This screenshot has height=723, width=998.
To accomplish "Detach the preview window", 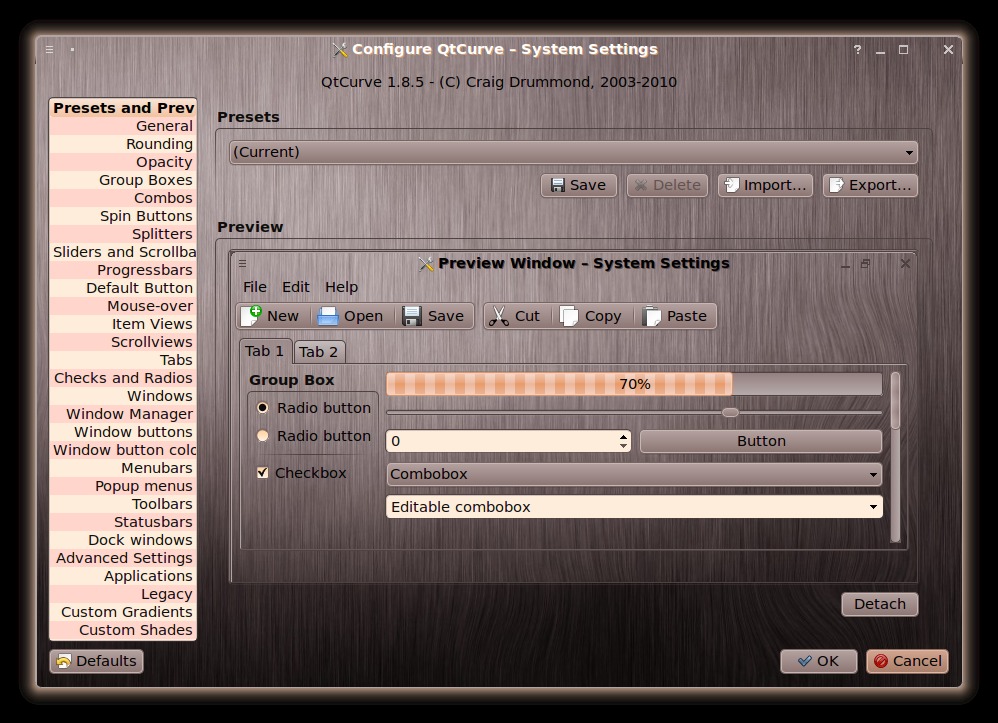I will (880, 604).
